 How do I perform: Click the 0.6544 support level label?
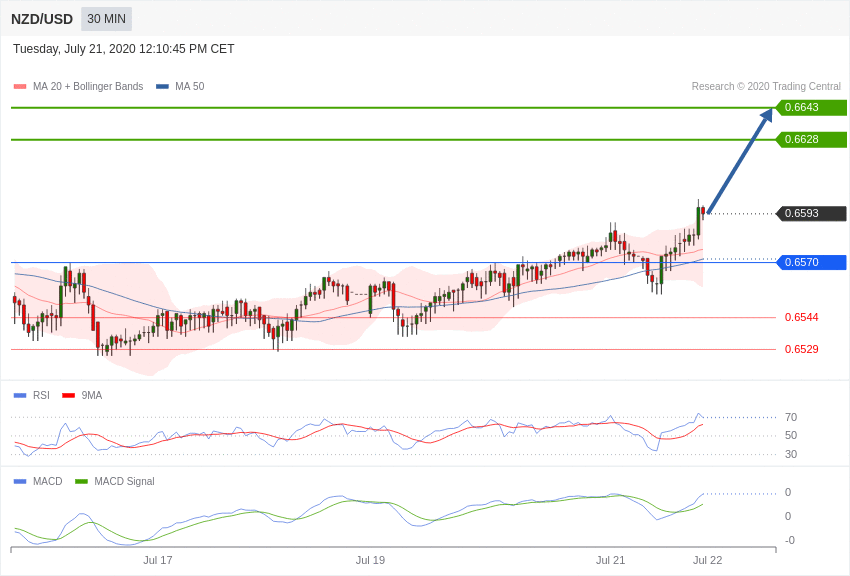pyautogui.click(x=802, y=317)
